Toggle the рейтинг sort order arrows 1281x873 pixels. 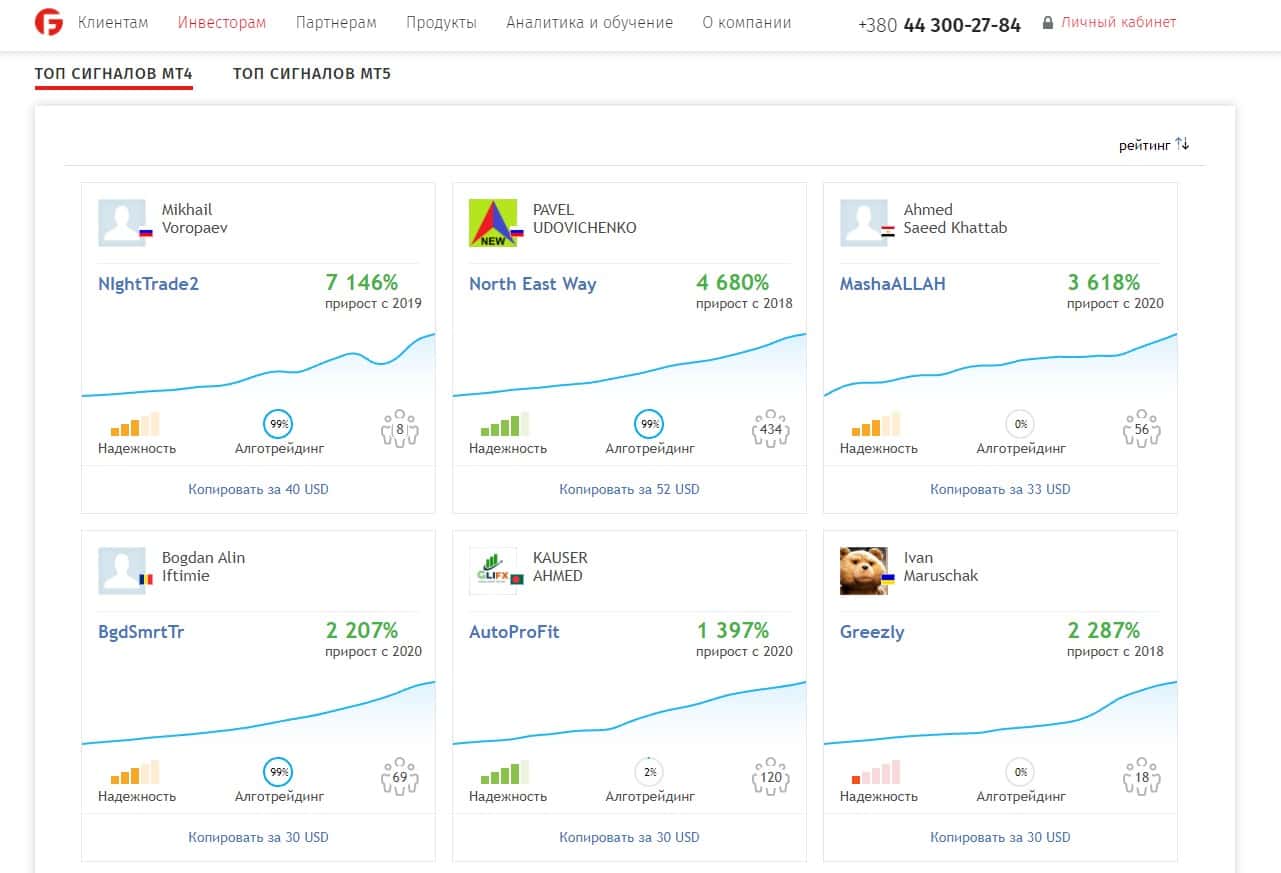(x=1182, y=144)
